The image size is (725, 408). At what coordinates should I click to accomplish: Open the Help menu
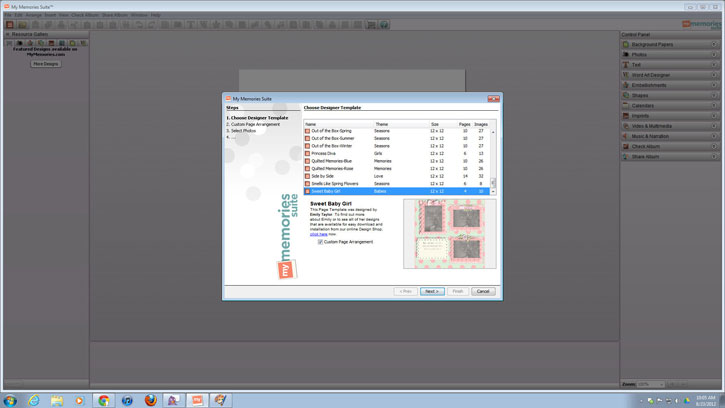156,15
